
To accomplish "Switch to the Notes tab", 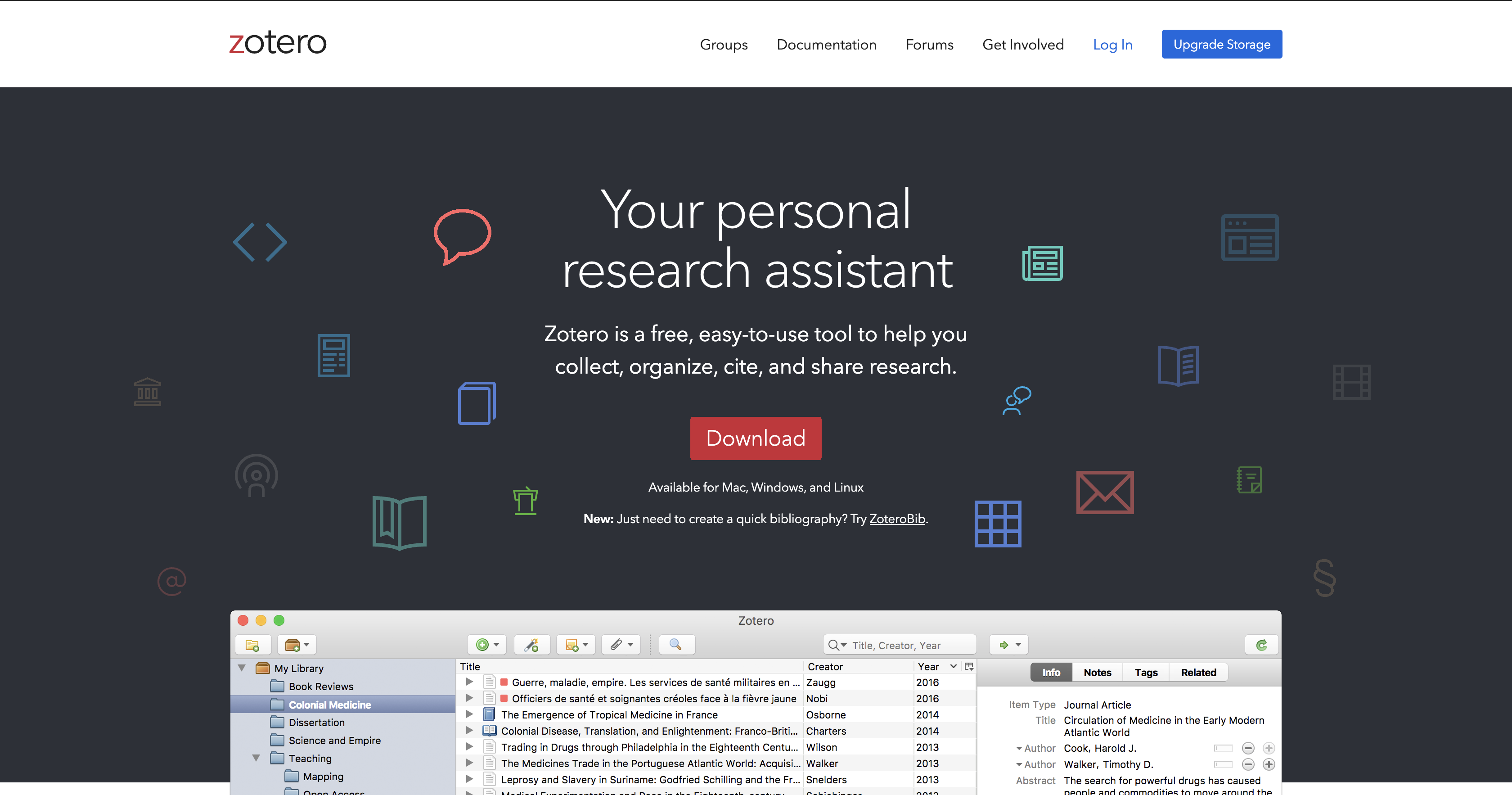I will pos(1097,672).
